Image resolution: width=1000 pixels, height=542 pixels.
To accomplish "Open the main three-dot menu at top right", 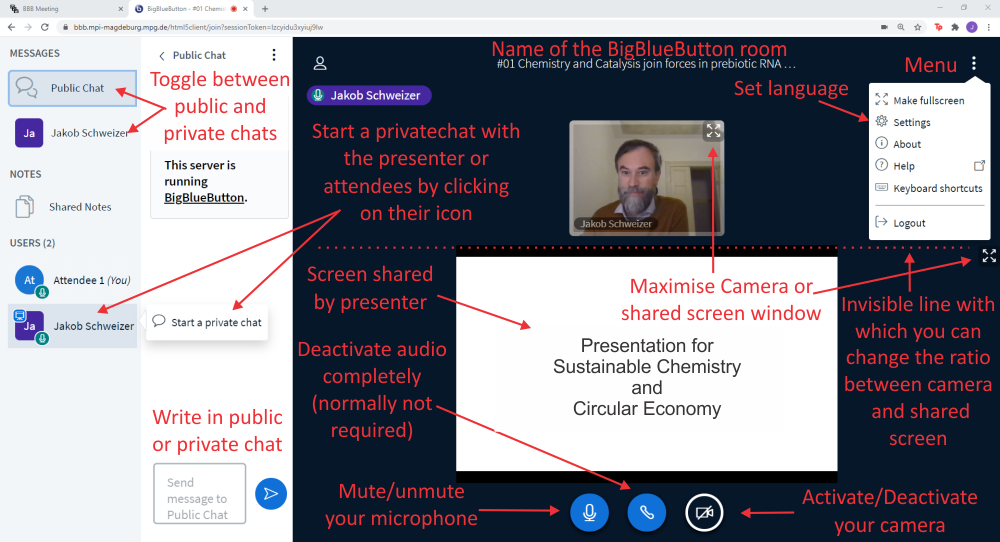I will point(974,63).
